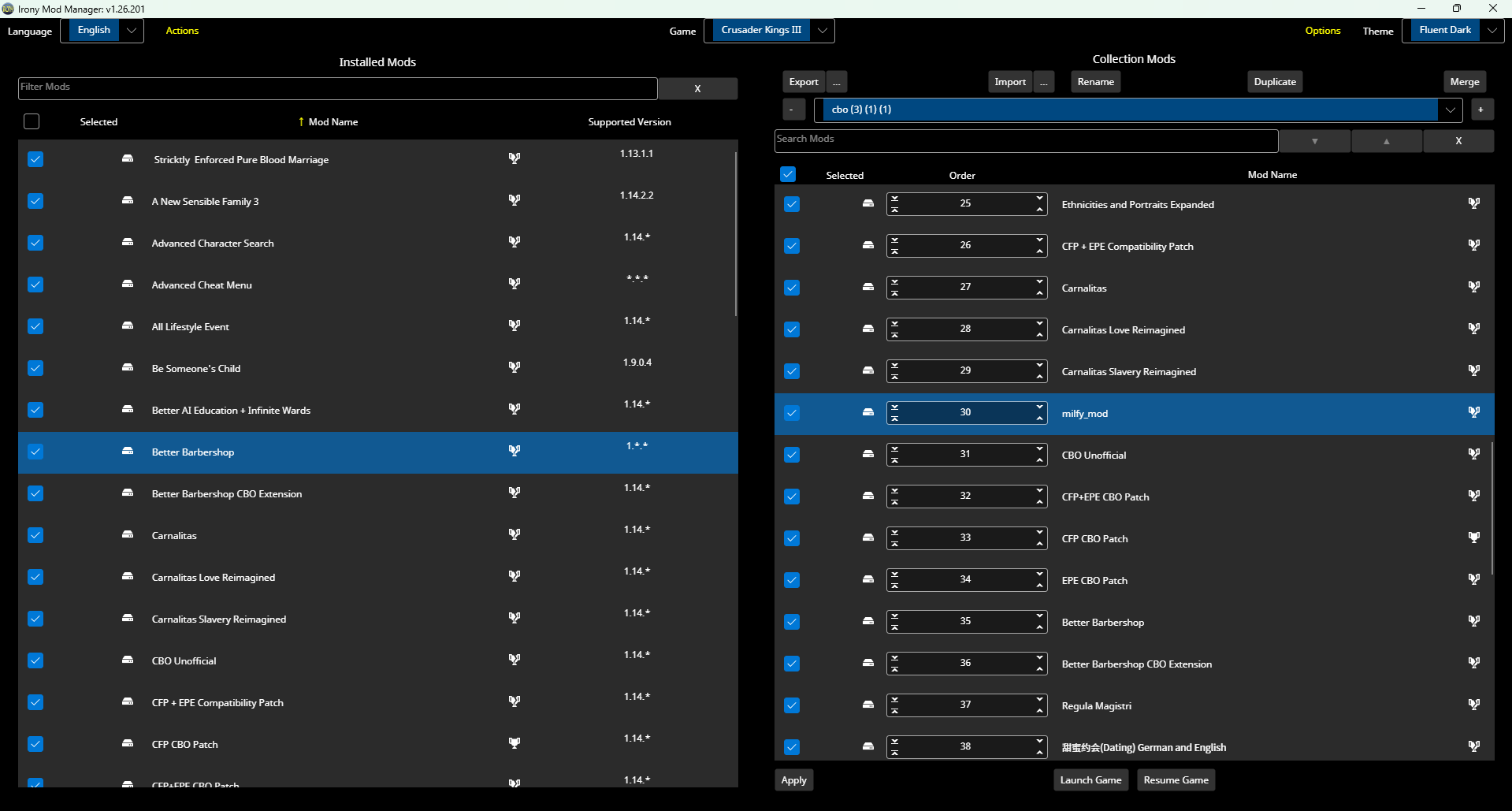This screenshot has width=1512, height=811.
Task: Uncheck the CFP CBO Patch checkbox in Installed Mods
Action: [35, 744]
